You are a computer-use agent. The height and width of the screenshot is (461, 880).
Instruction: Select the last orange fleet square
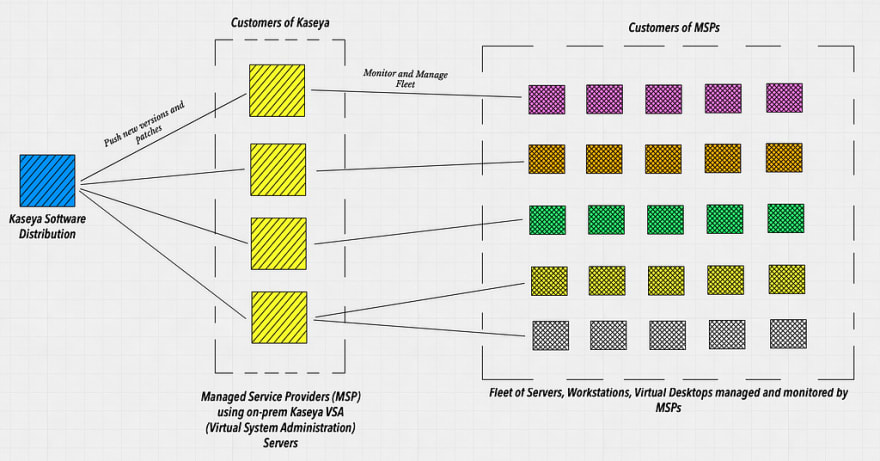point(784,157)
